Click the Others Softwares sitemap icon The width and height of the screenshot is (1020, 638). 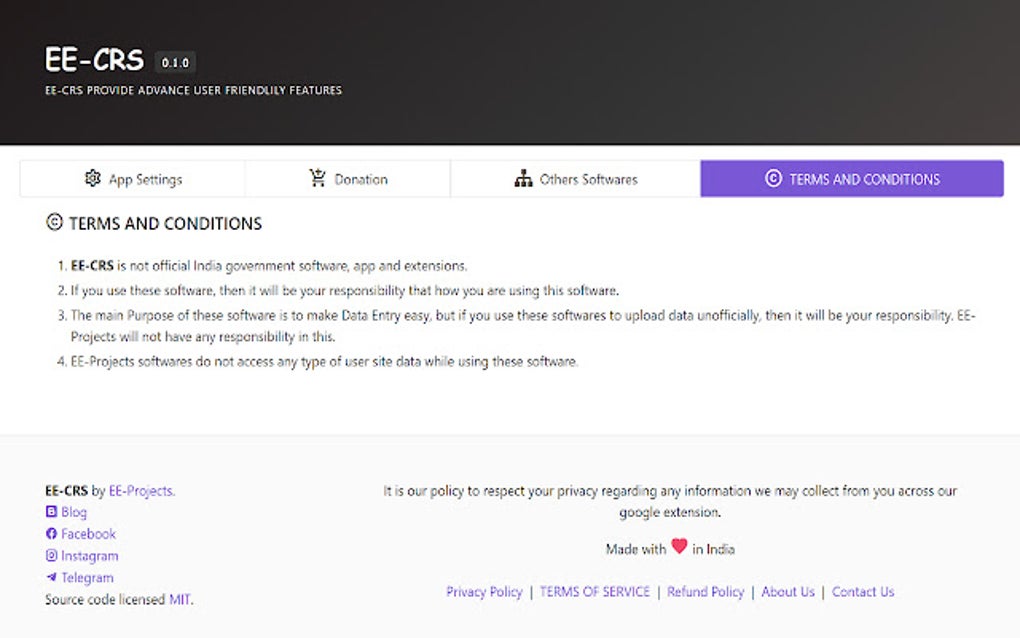tap(524, 178)
